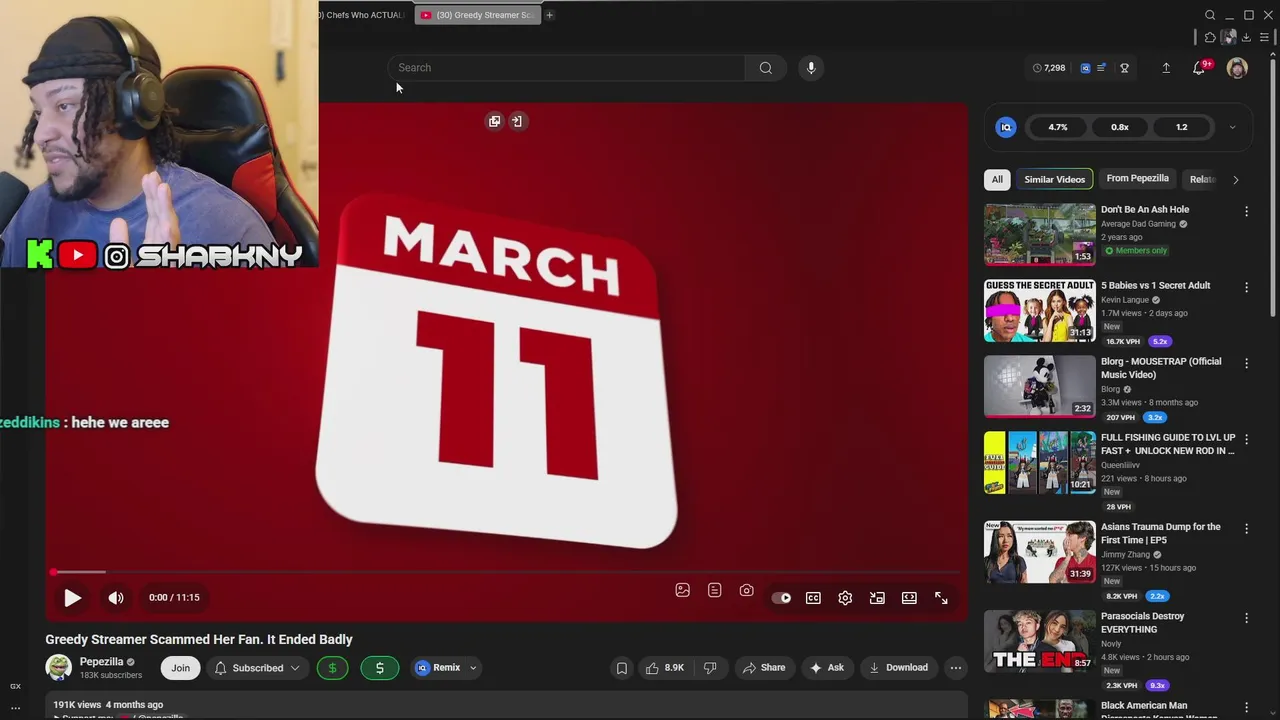
Task: Click the vidIQ logo in header
Action: pyautogui.click(x=1085, y=68)
